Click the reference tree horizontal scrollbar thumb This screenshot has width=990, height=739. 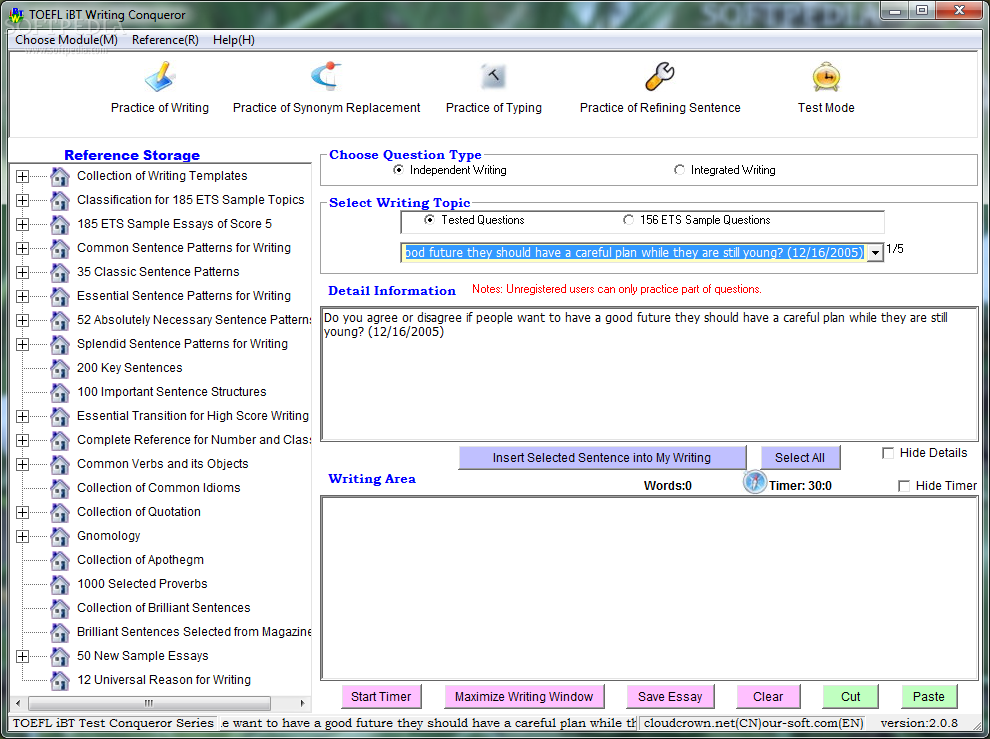pyautogui.click(x=150, y=703)
